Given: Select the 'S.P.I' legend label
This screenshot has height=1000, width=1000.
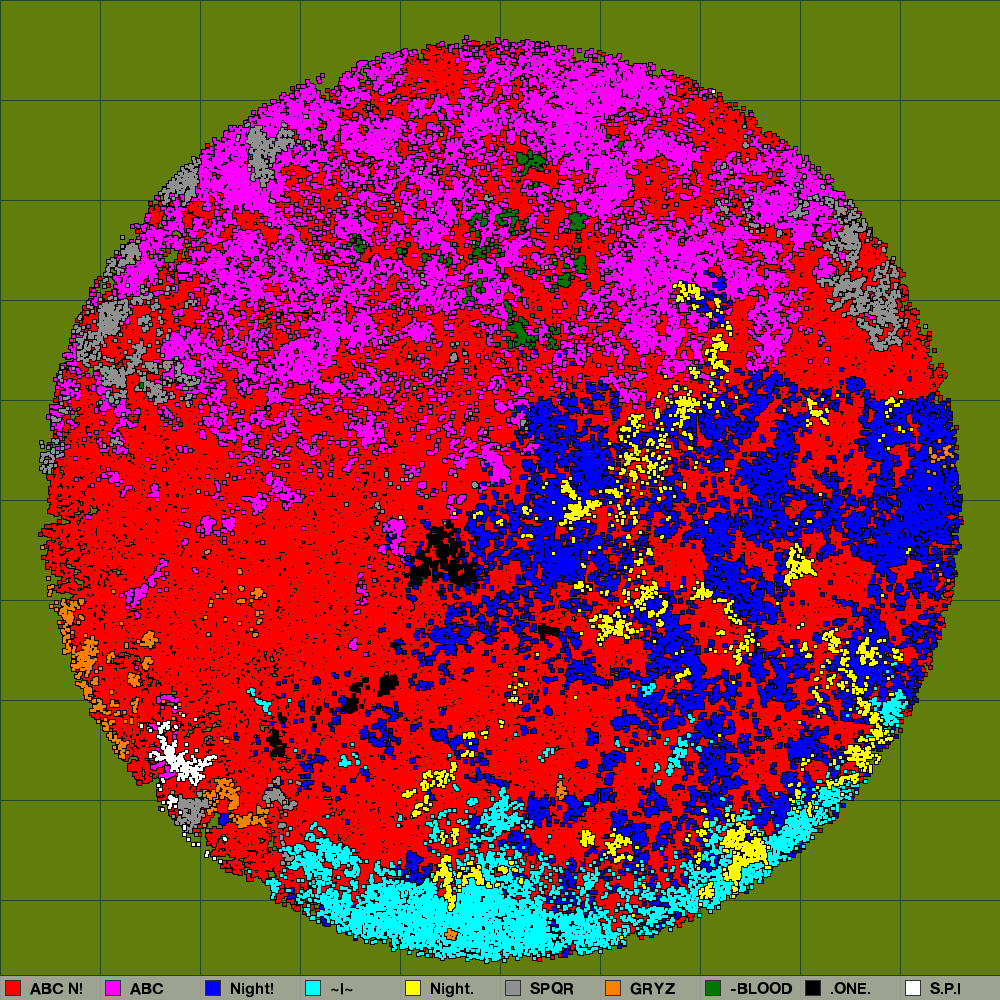Looking at the screenshot, I should pos(945,989).
